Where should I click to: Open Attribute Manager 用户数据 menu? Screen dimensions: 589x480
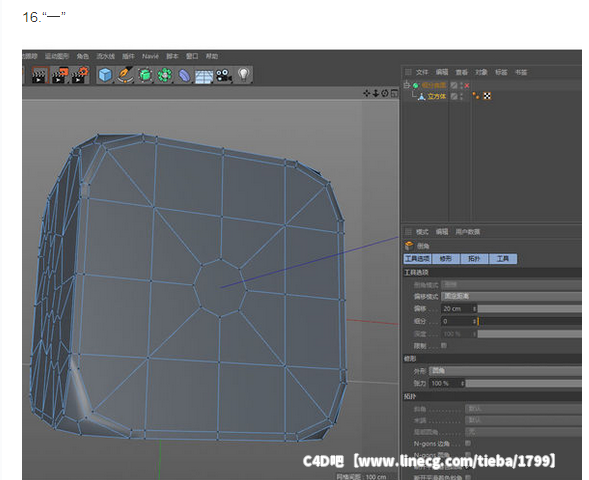click(x=468, y=232)
